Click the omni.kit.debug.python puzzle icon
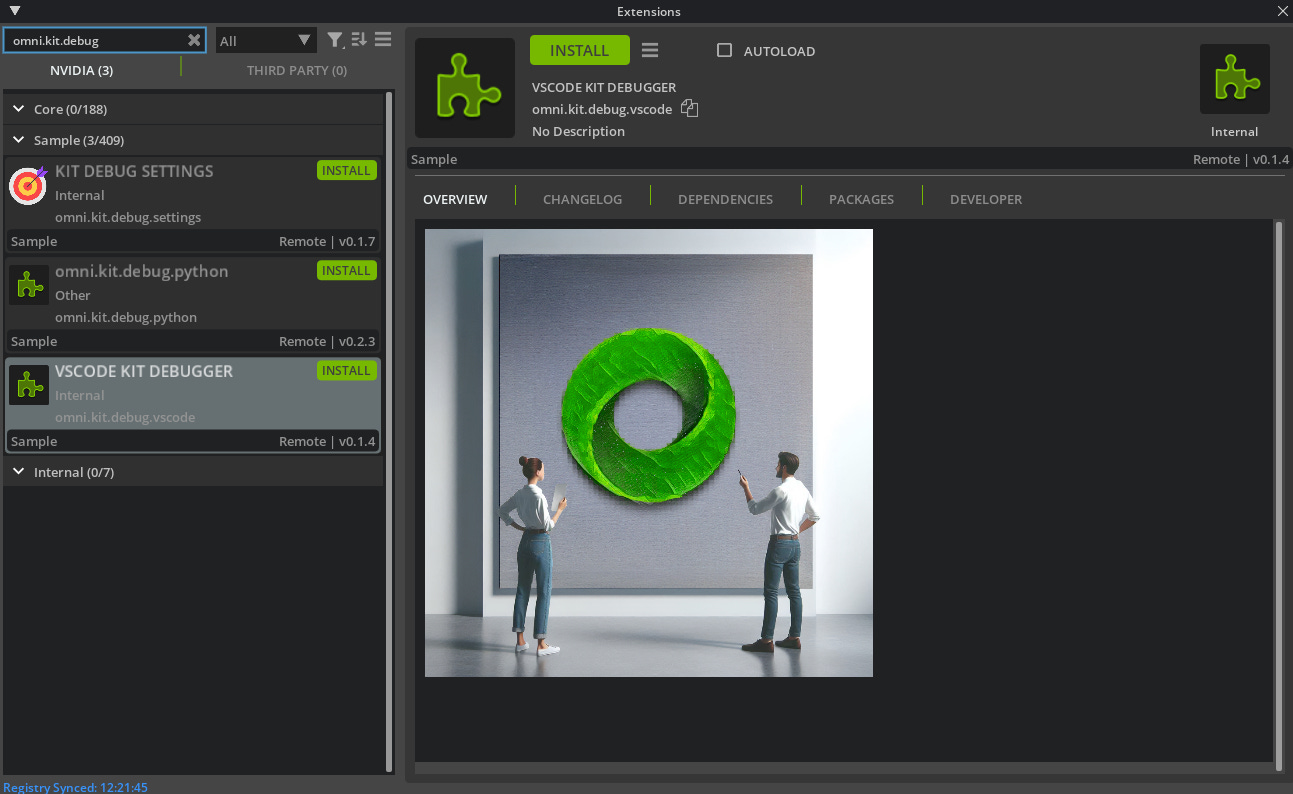Screen dimensions: 1293x794 29,286
